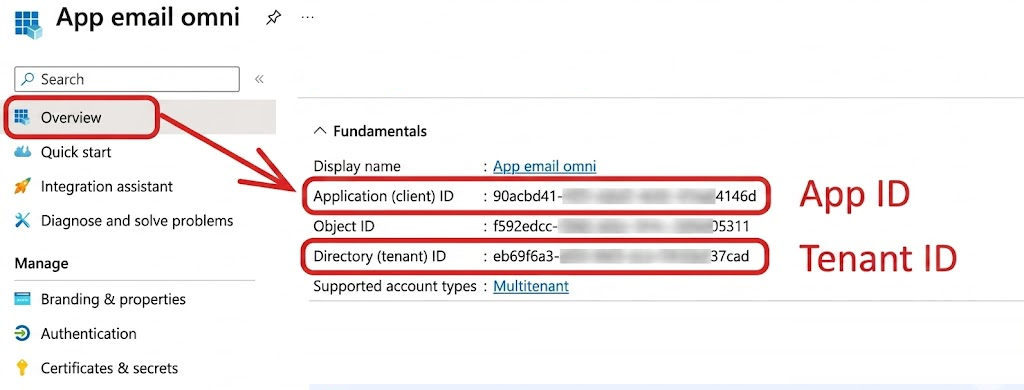Open Branding & properties
Viewport: 1024px width, 390px height.
tap(113, 299)
